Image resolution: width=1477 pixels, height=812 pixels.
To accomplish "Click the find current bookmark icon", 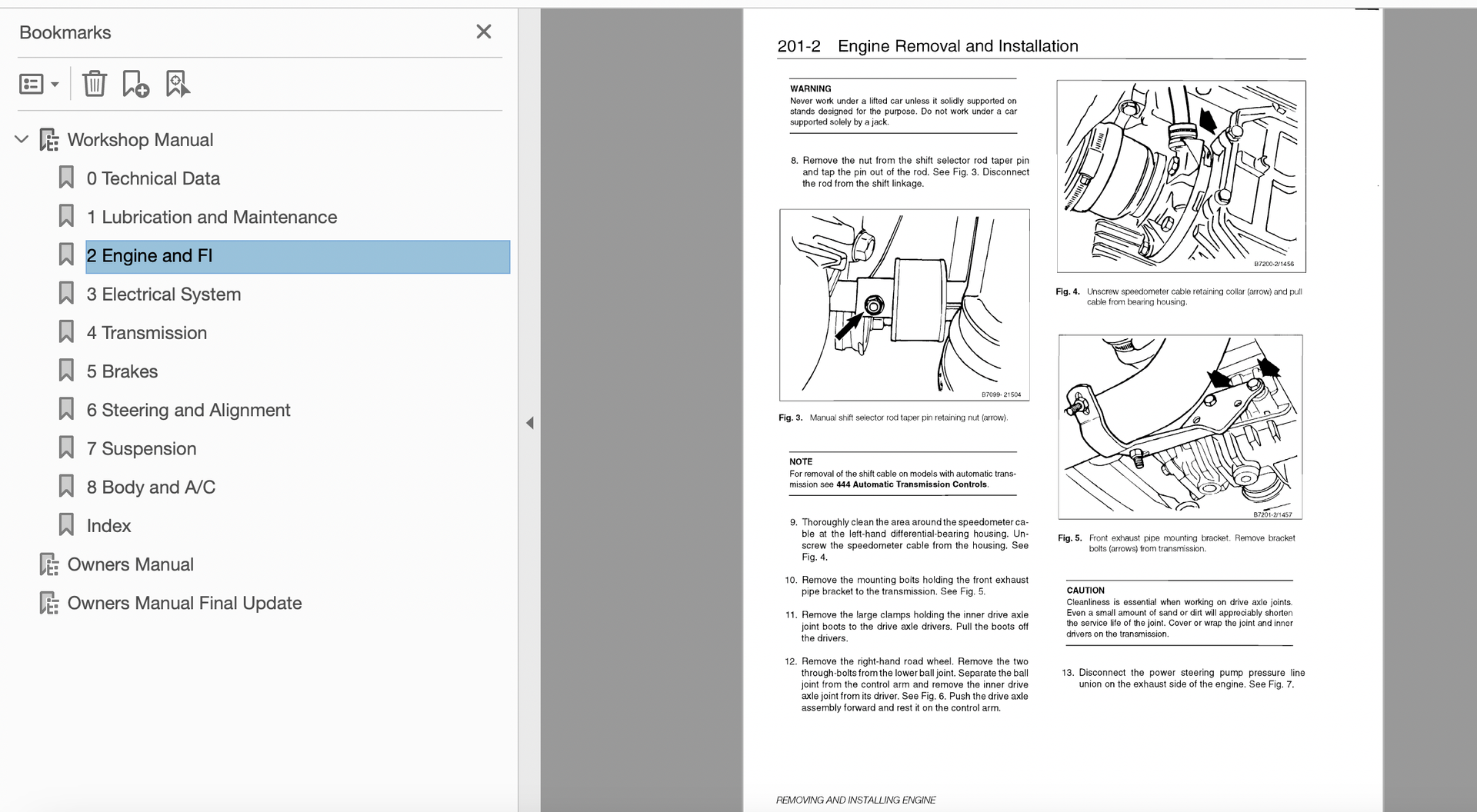I will click(x=178, y=84).
